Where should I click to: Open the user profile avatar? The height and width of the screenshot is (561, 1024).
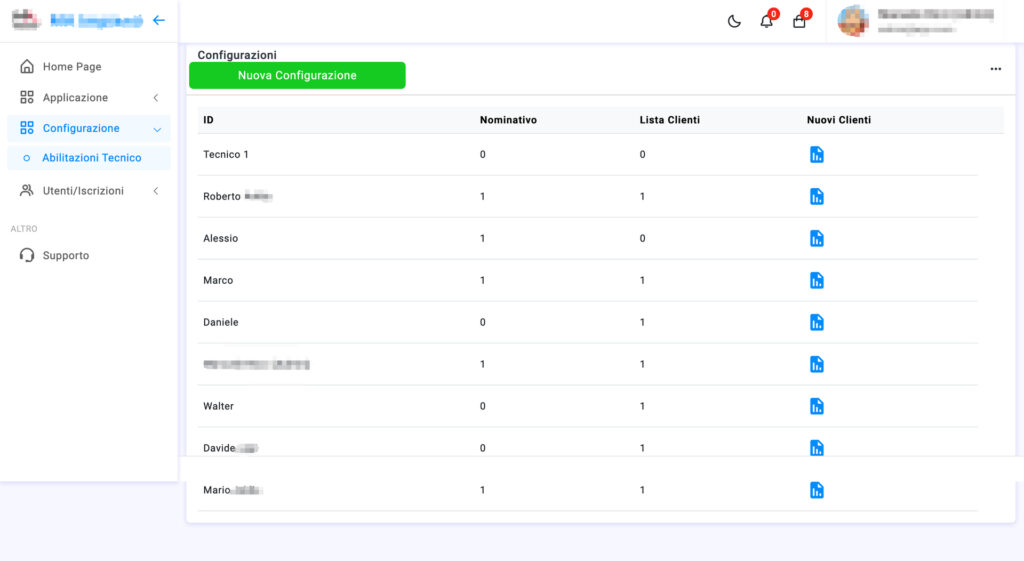(x=853, y=21)
